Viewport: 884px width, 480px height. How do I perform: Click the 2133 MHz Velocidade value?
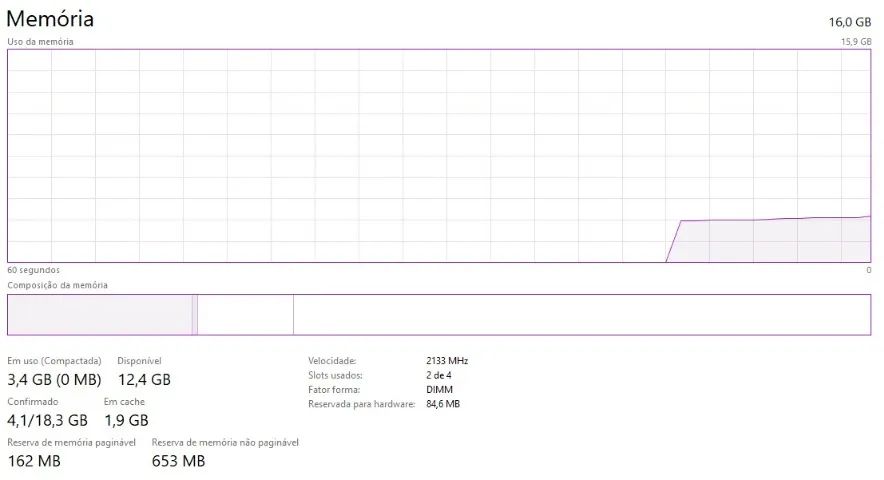coord(446,360)
